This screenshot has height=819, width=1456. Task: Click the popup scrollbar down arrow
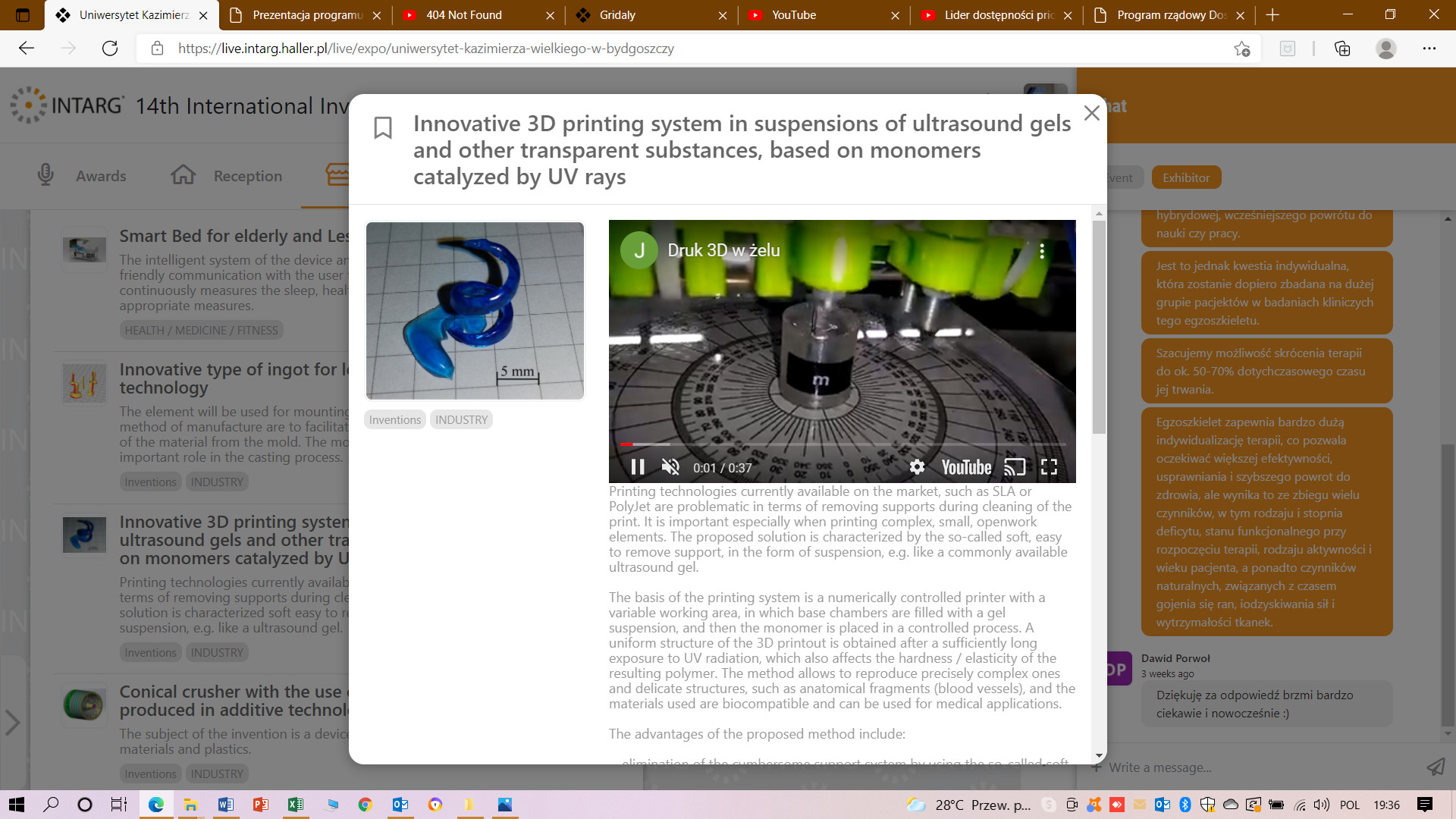click(1099, 756)
